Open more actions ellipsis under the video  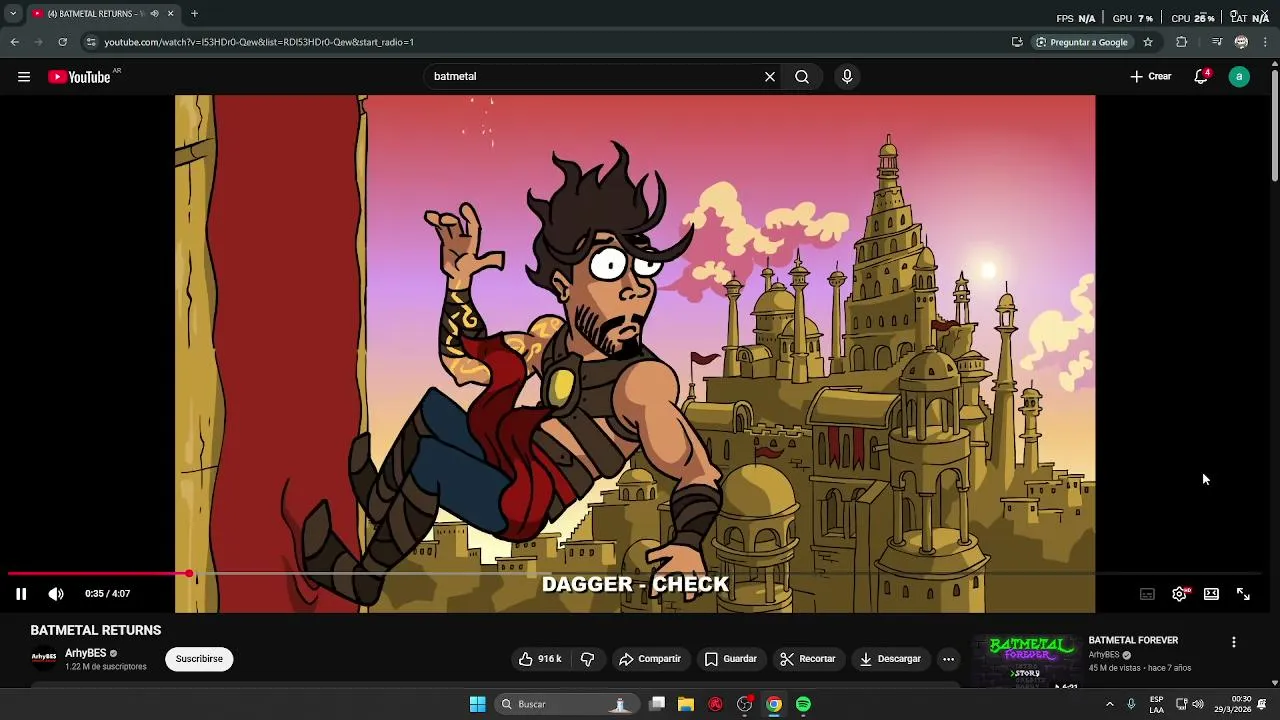[948, 659]
